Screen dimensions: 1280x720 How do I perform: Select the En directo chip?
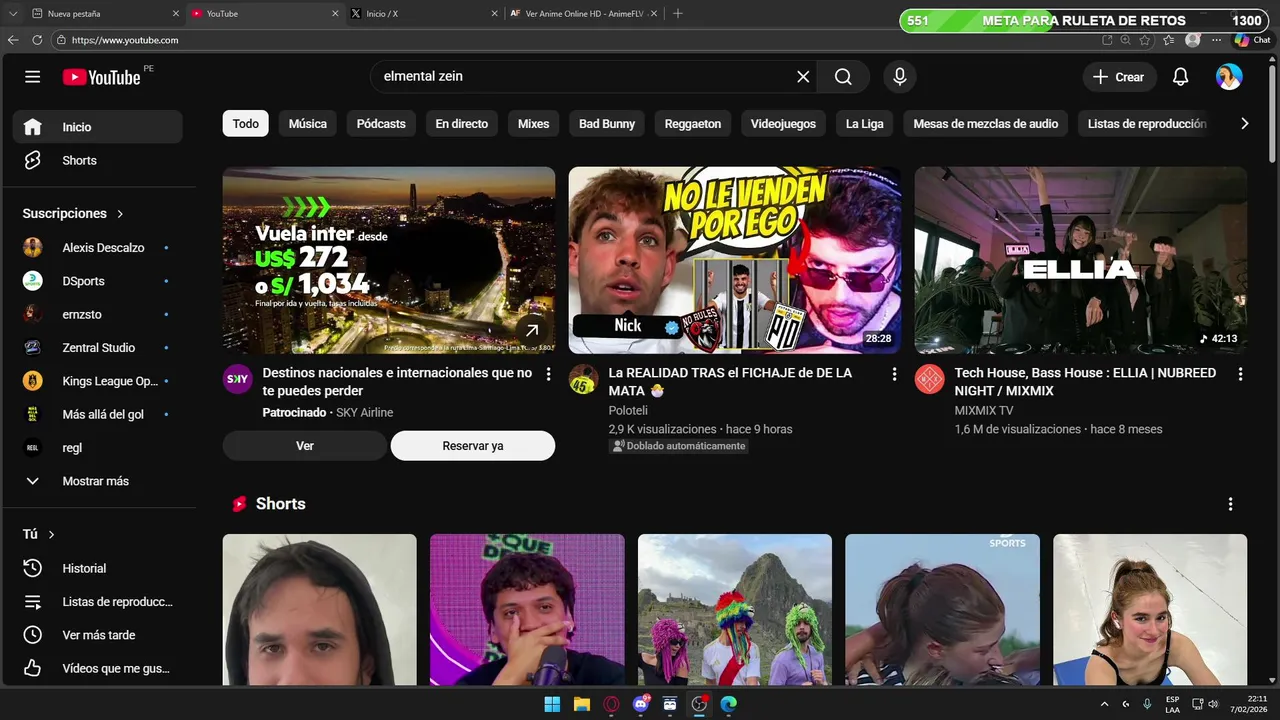(x=462, y=124)
